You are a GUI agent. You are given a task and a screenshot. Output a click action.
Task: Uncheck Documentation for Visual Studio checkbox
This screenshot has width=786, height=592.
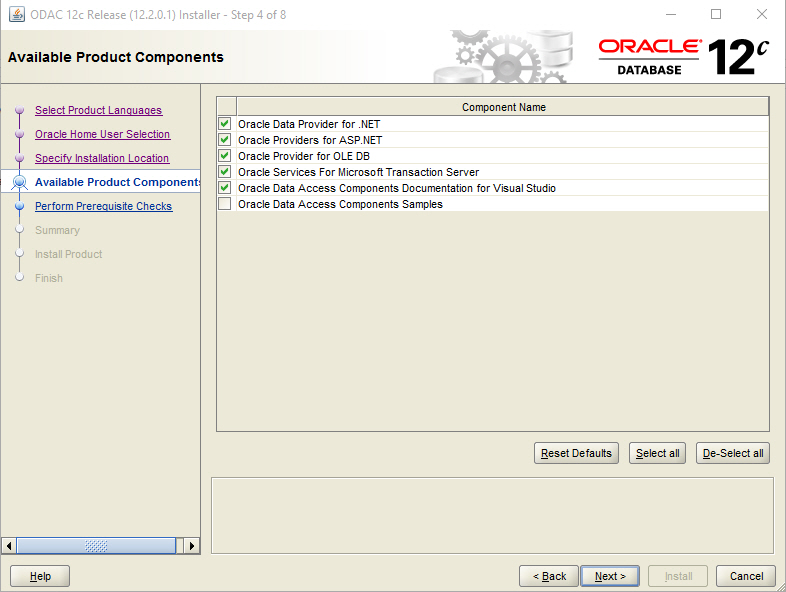(x=225, y=187)
